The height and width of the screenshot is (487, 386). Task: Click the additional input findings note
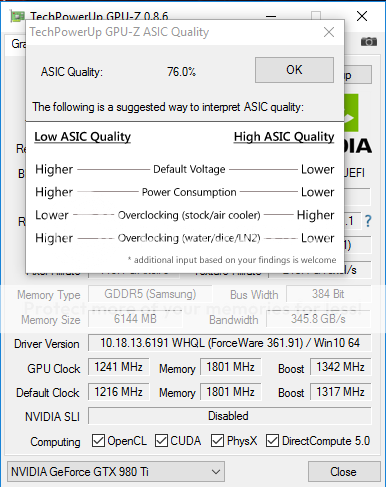232,260
